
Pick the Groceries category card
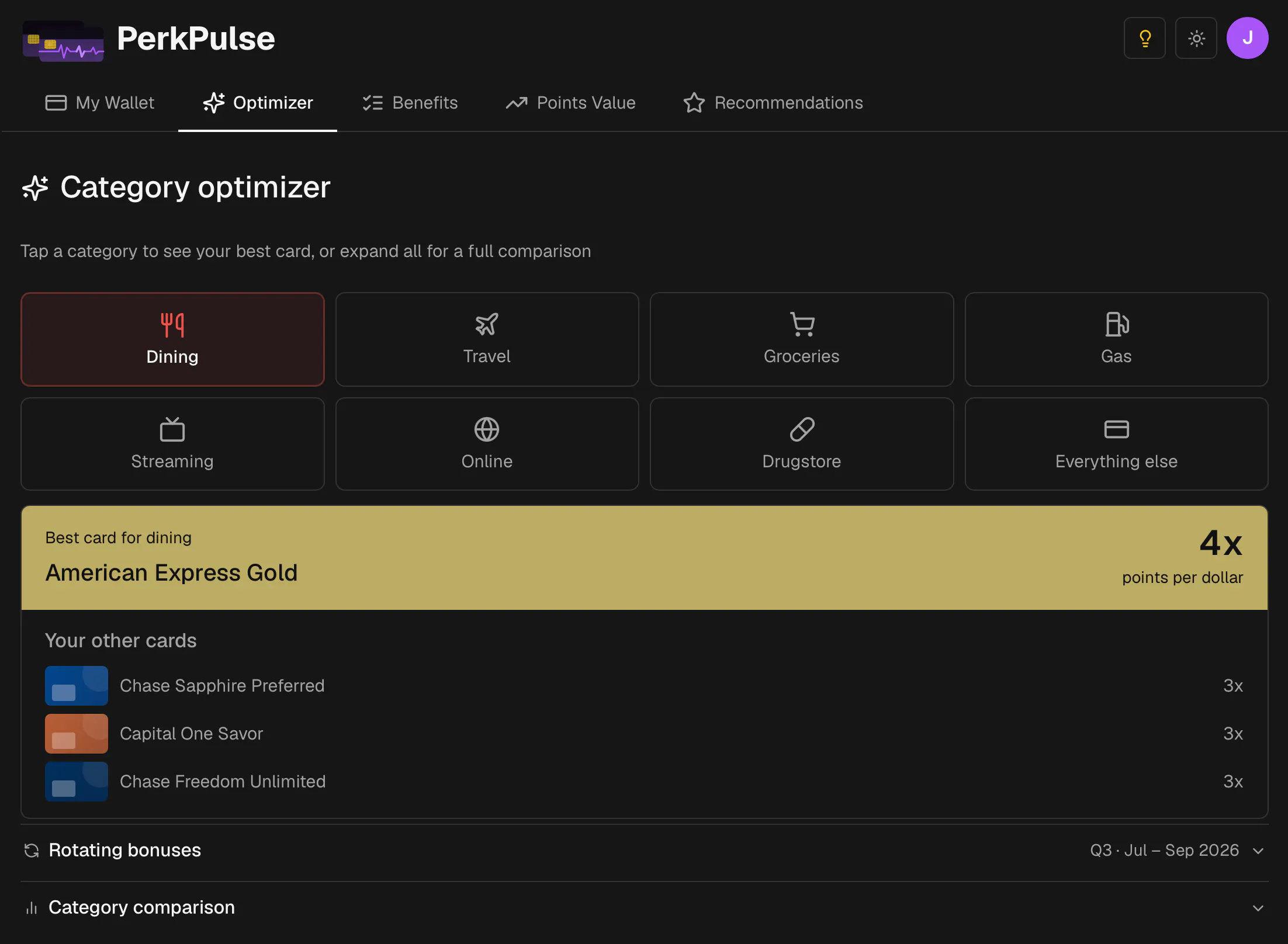coord(802,339)
